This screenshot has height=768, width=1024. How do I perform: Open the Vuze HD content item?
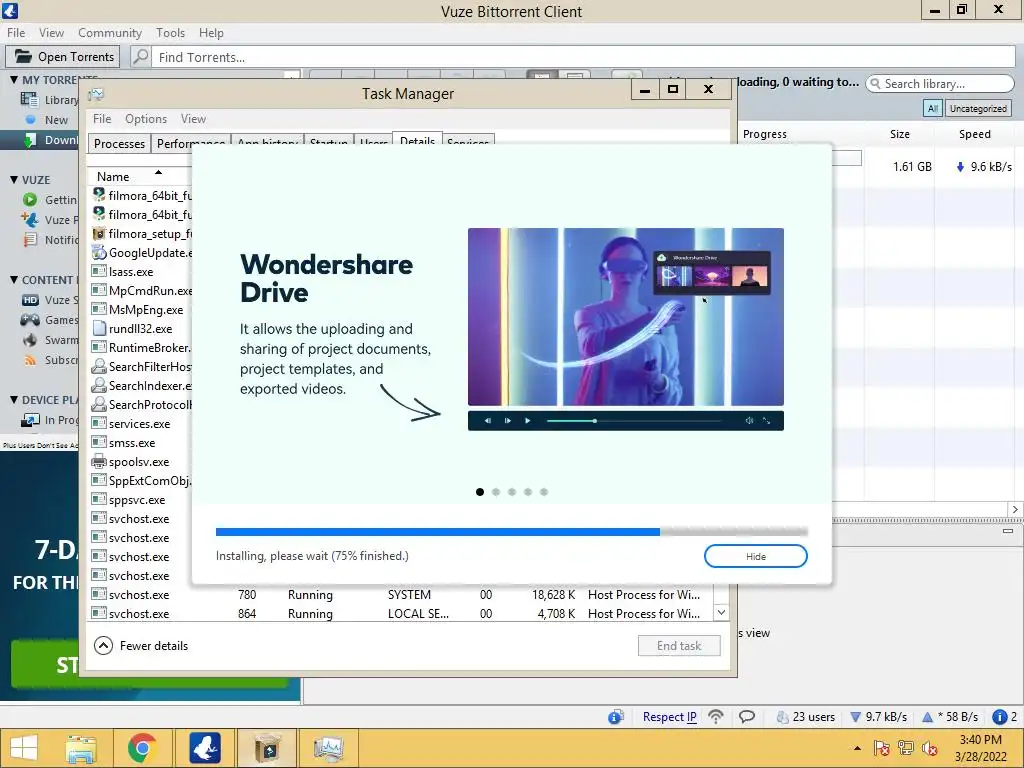click(x=50, y=300)
